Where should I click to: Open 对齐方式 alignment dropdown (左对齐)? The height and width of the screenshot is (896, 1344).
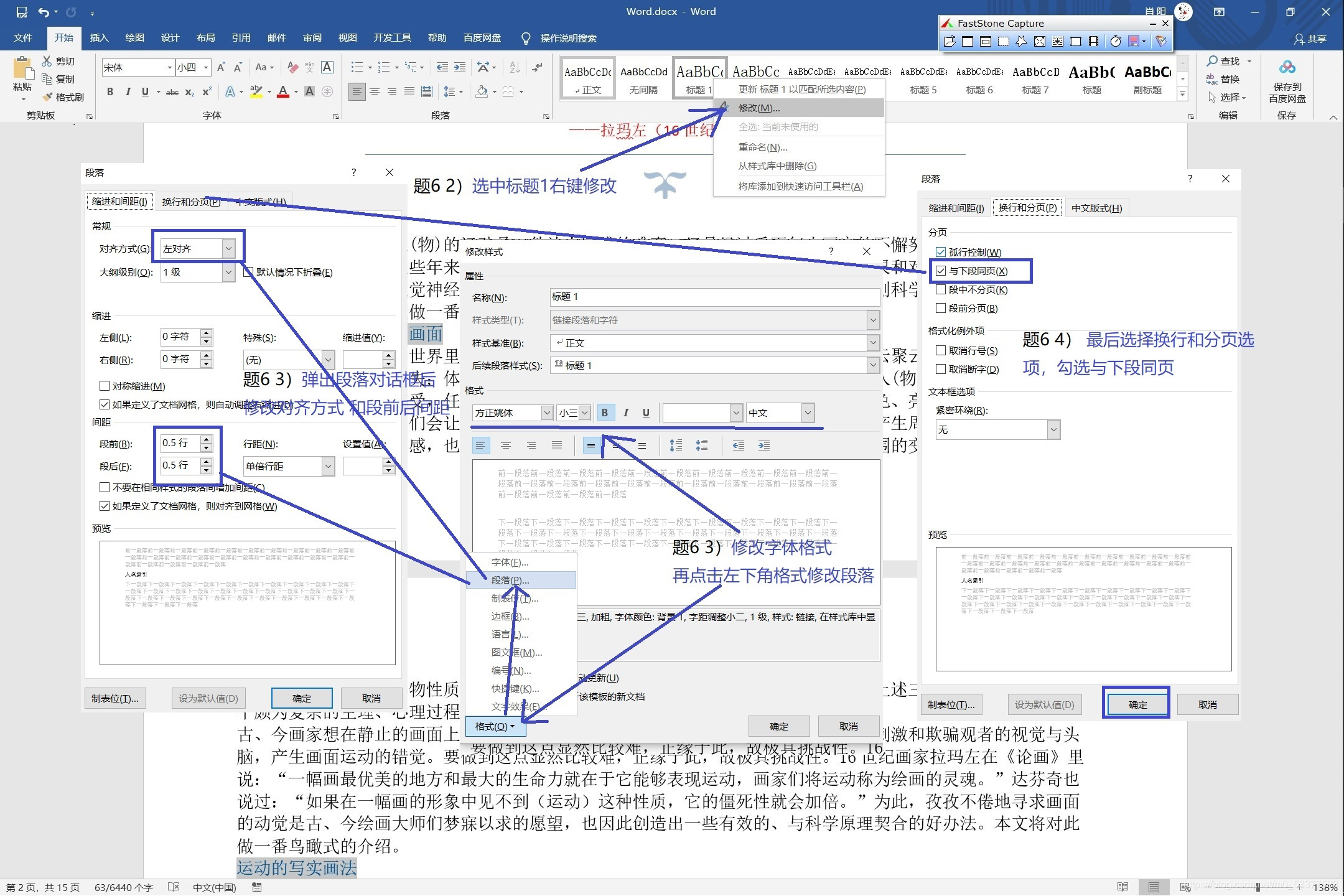tap(198, 249)
